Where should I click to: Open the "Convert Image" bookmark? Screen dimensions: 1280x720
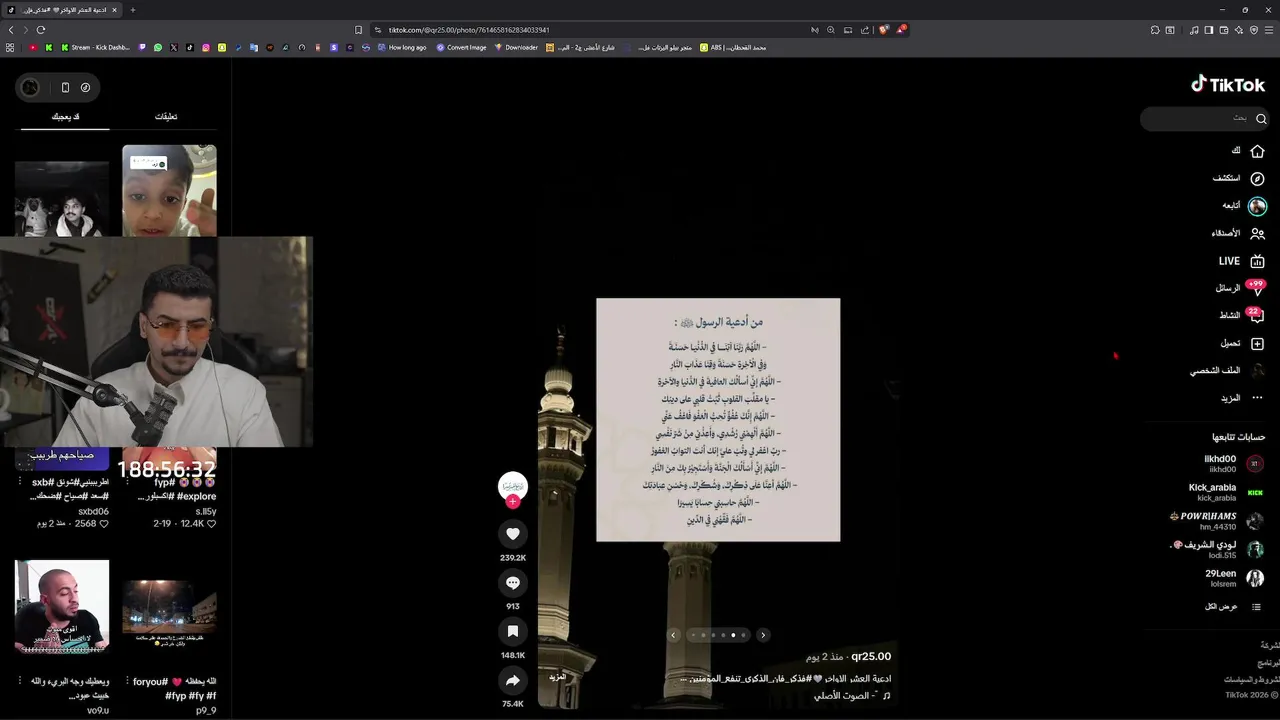click(x=461, y=47)
